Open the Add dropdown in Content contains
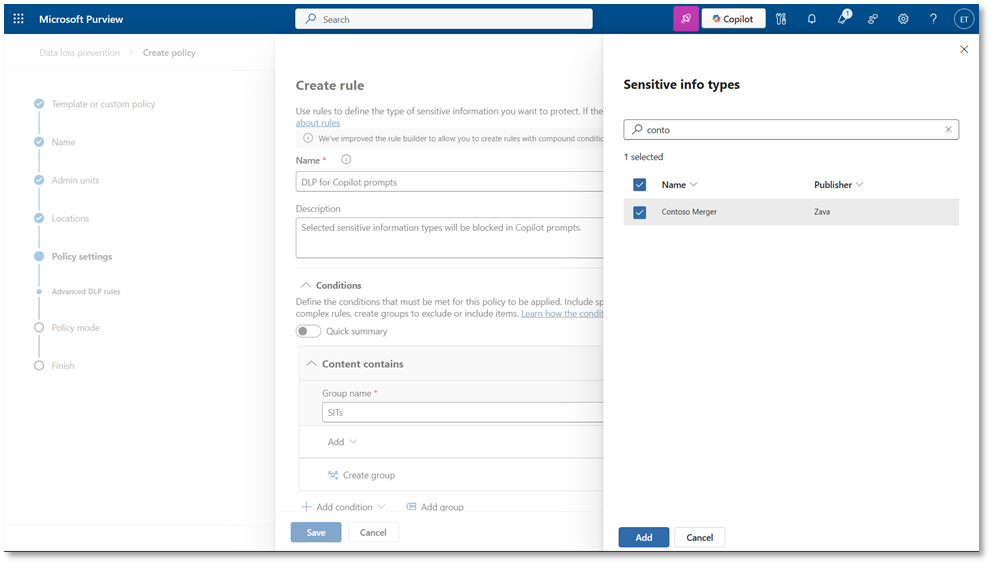The image size is (992, 565). [342, 442]
